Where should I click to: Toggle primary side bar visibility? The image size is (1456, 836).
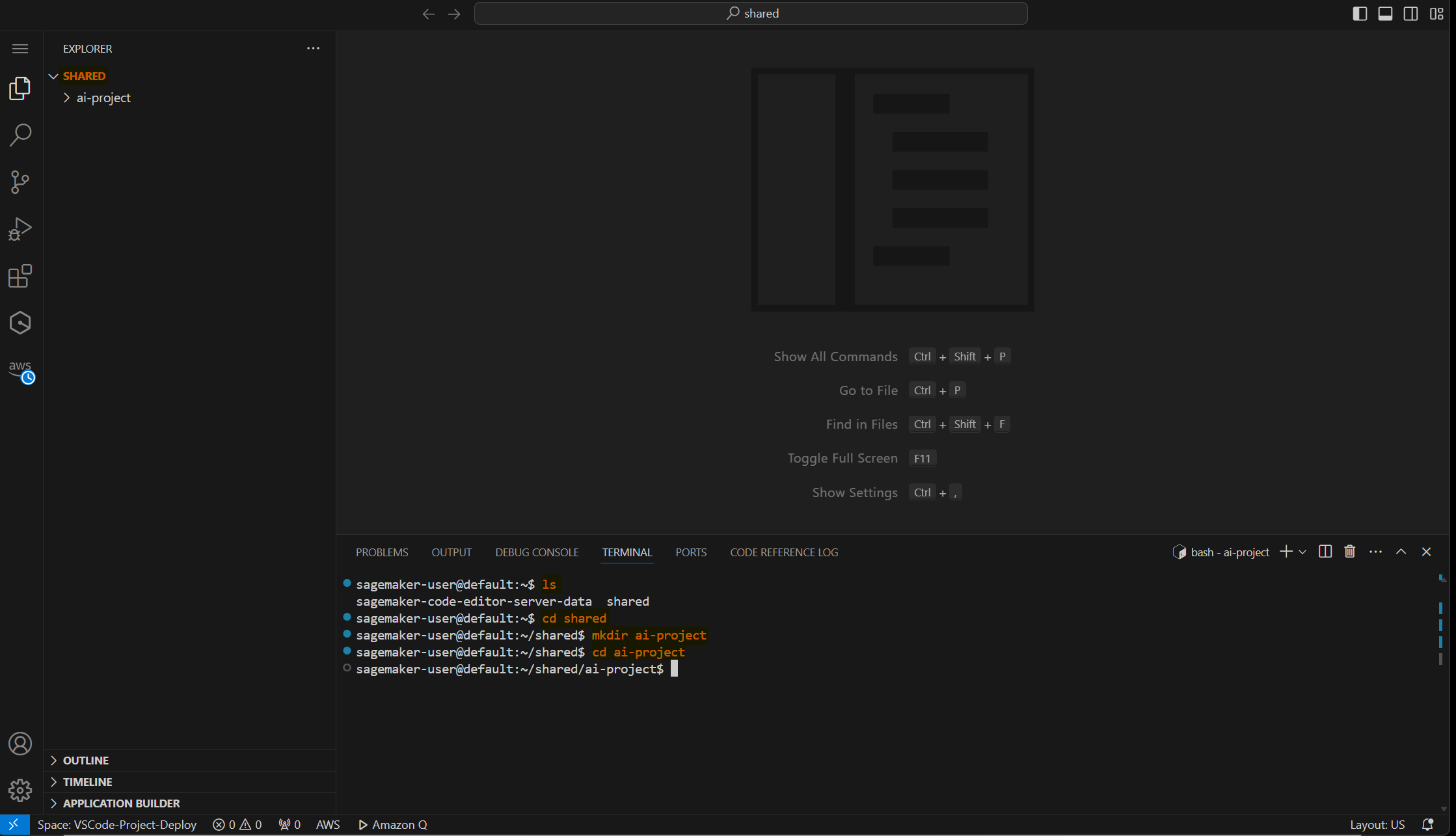1360,14
